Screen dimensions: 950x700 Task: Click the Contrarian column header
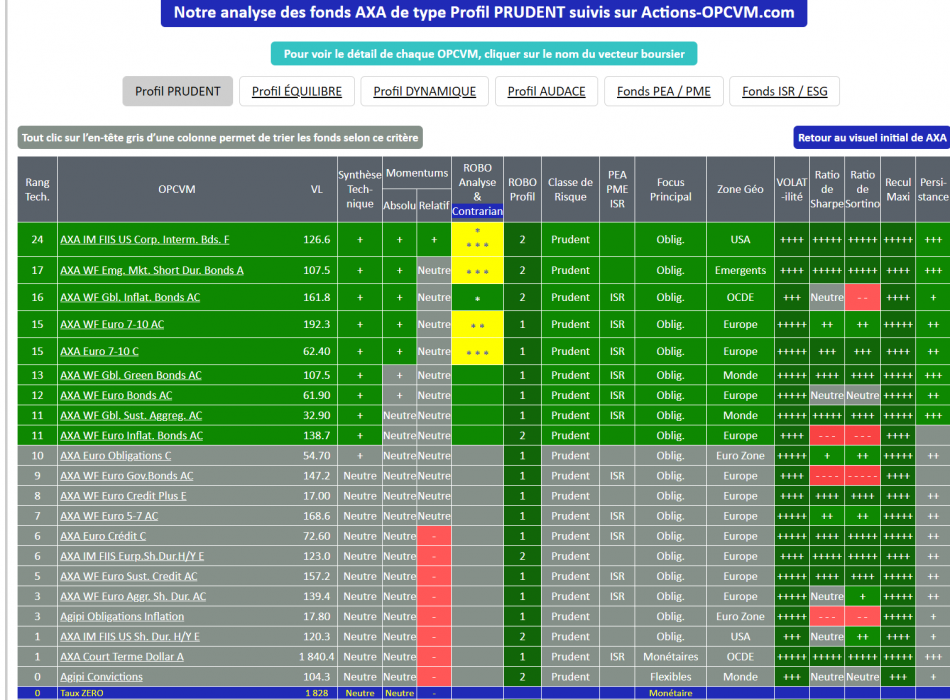[x=477, y=211]
